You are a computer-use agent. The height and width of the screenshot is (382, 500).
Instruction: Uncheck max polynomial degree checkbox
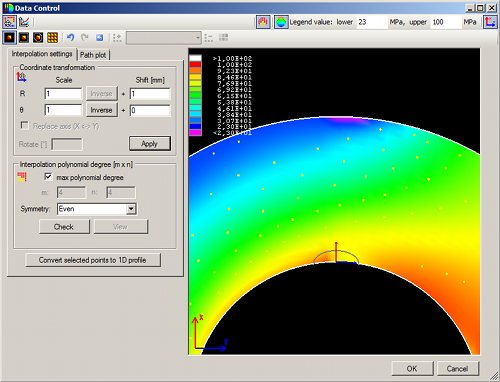(48, 177)
